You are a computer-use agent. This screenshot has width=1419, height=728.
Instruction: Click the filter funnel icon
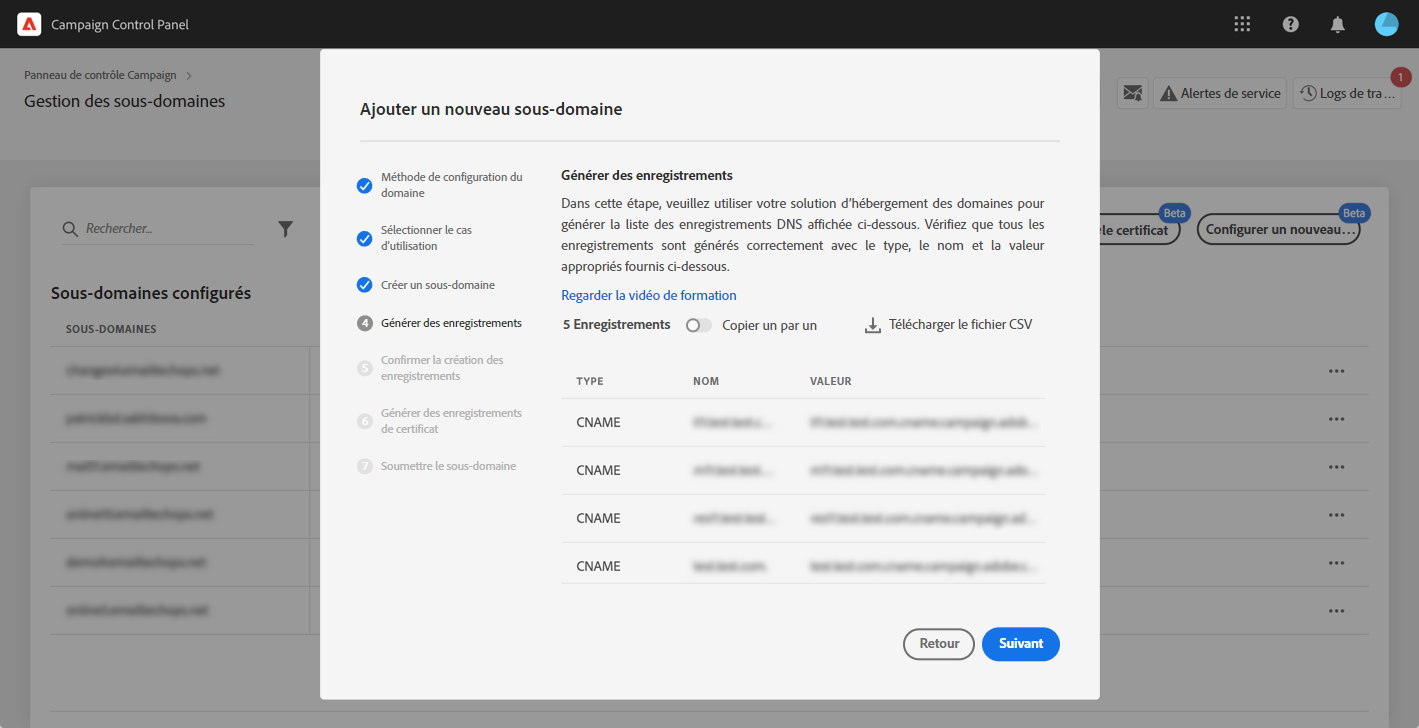tap(285, 229)
